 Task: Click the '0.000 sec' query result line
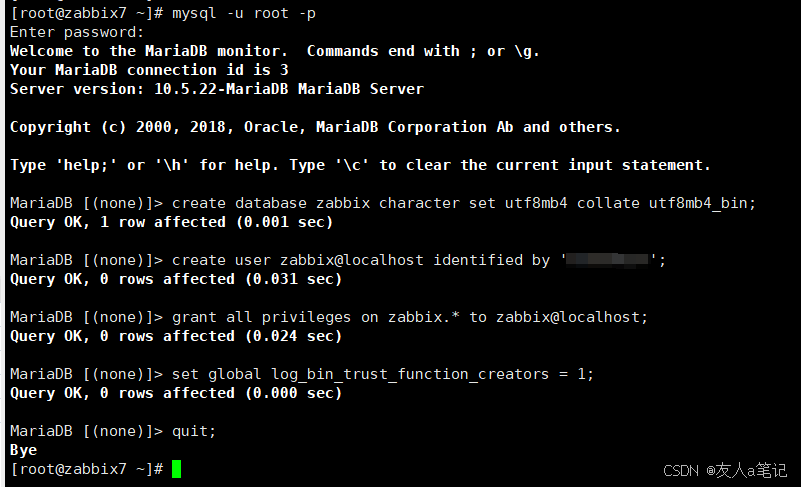pyautogui.click(x=176, y=393)
